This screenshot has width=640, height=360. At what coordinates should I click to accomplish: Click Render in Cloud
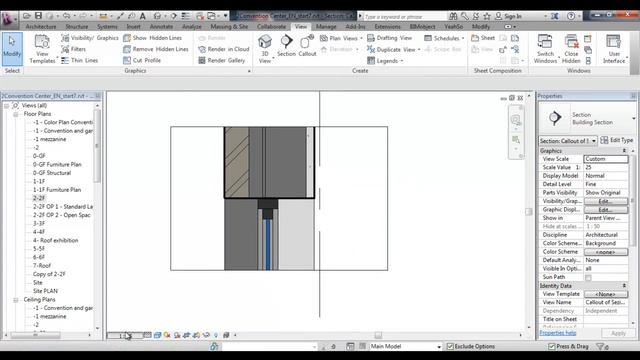[224, 49]
